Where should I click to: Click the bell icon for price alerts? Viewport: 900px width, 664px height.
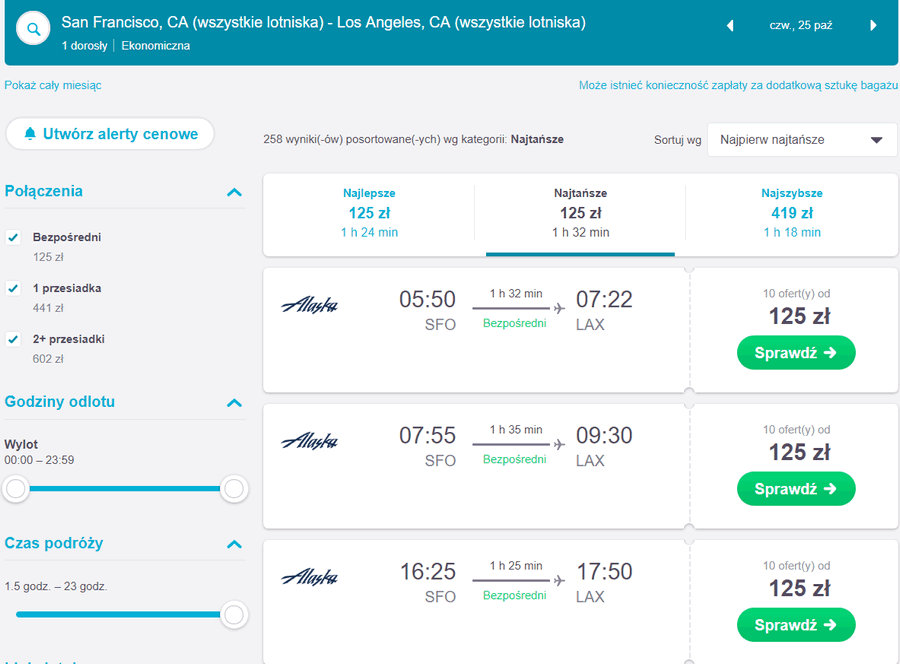tap(30, 134)
